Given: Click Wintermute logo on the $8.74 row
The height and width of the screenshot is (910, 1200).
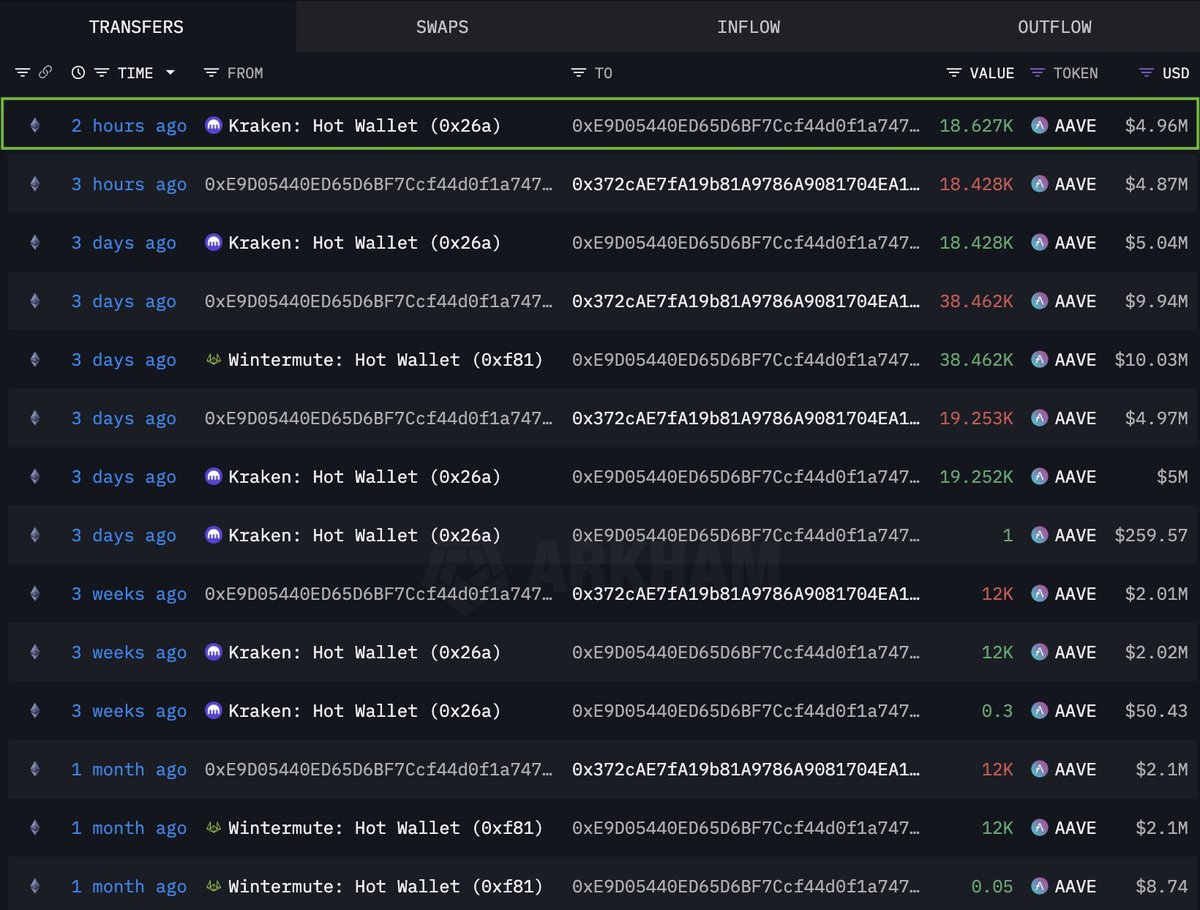Looking at the screenshot, I should 213,886.
